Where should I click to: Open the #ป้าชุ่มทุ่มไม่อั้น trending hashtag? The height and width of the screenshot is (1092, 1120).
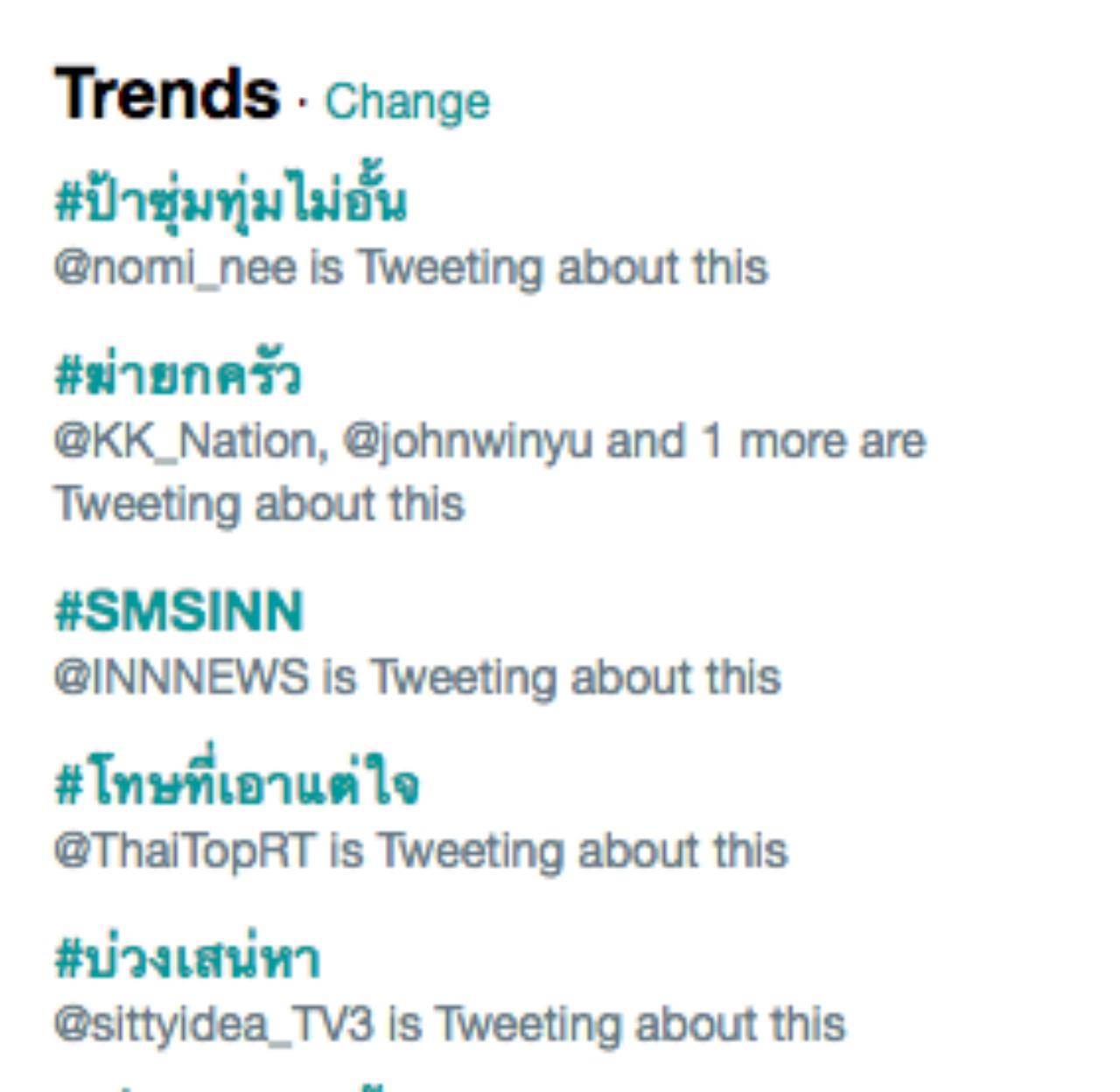point(231,203)
